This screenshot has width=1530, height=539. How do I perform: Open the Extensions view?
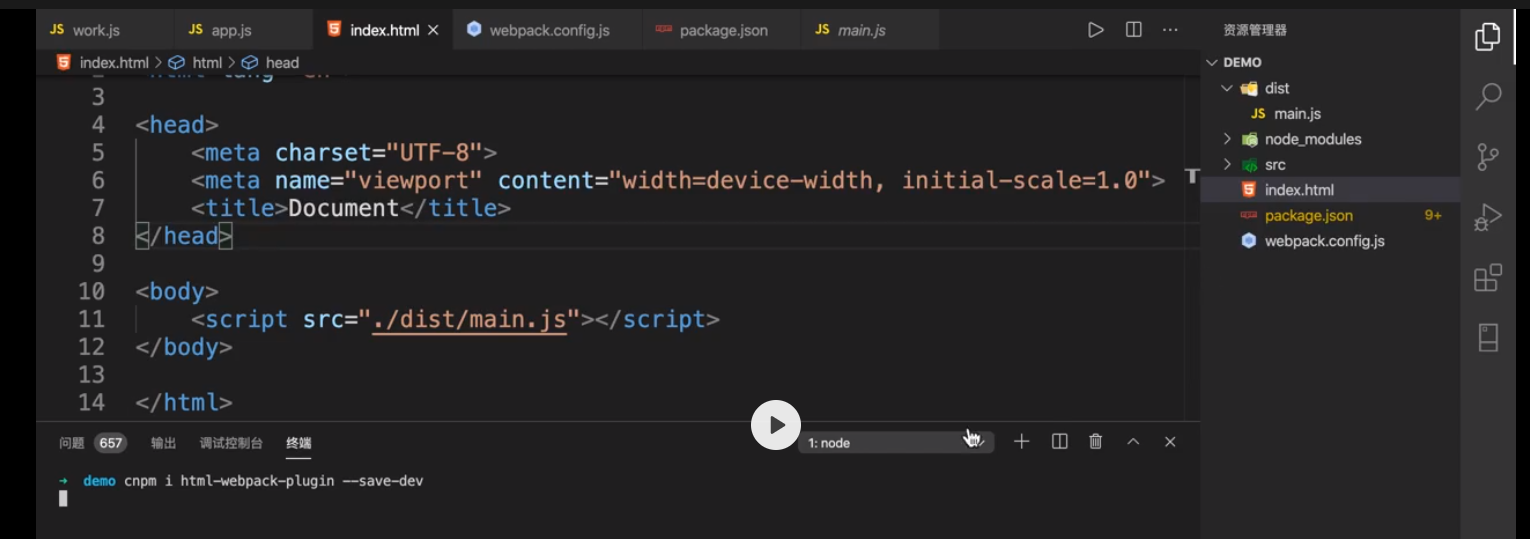pyautogui.click(x=1488, y=277)
